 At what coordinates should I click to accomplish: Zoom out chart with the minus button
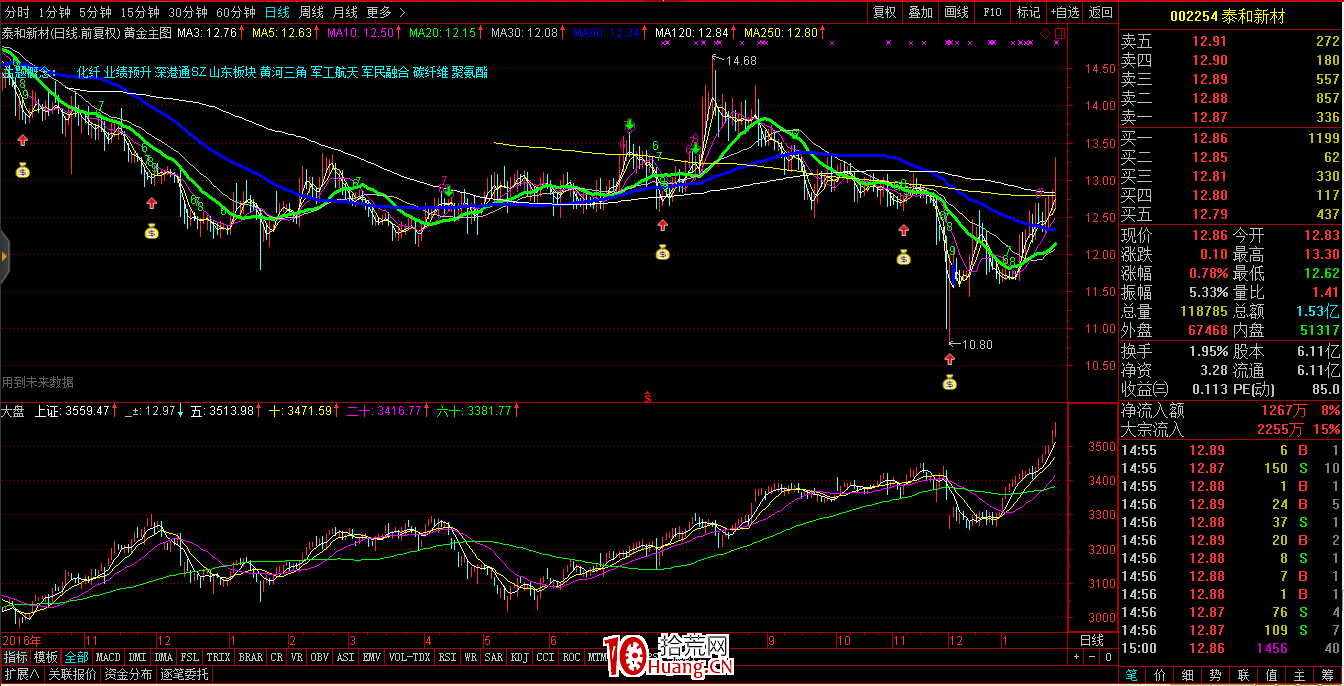[1090, 657]
